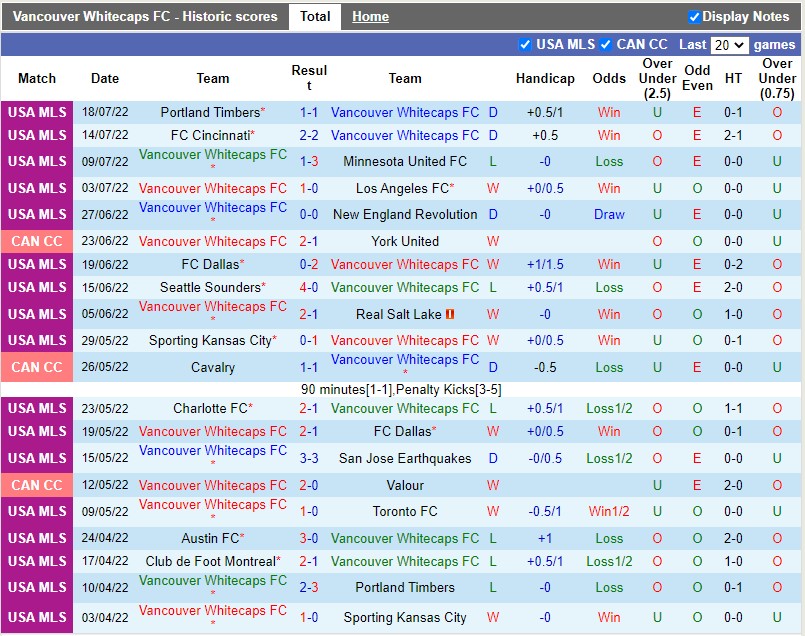Click the CAN CC label for 23/06/22 match
The image size is (805, 636).
click(x=37, y=241)
